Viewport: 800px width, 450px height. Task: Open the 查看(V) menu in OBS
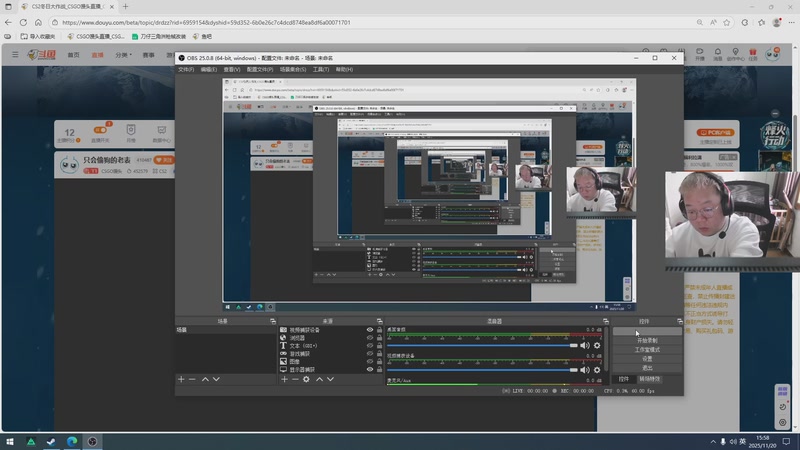(x=231, y=69)
